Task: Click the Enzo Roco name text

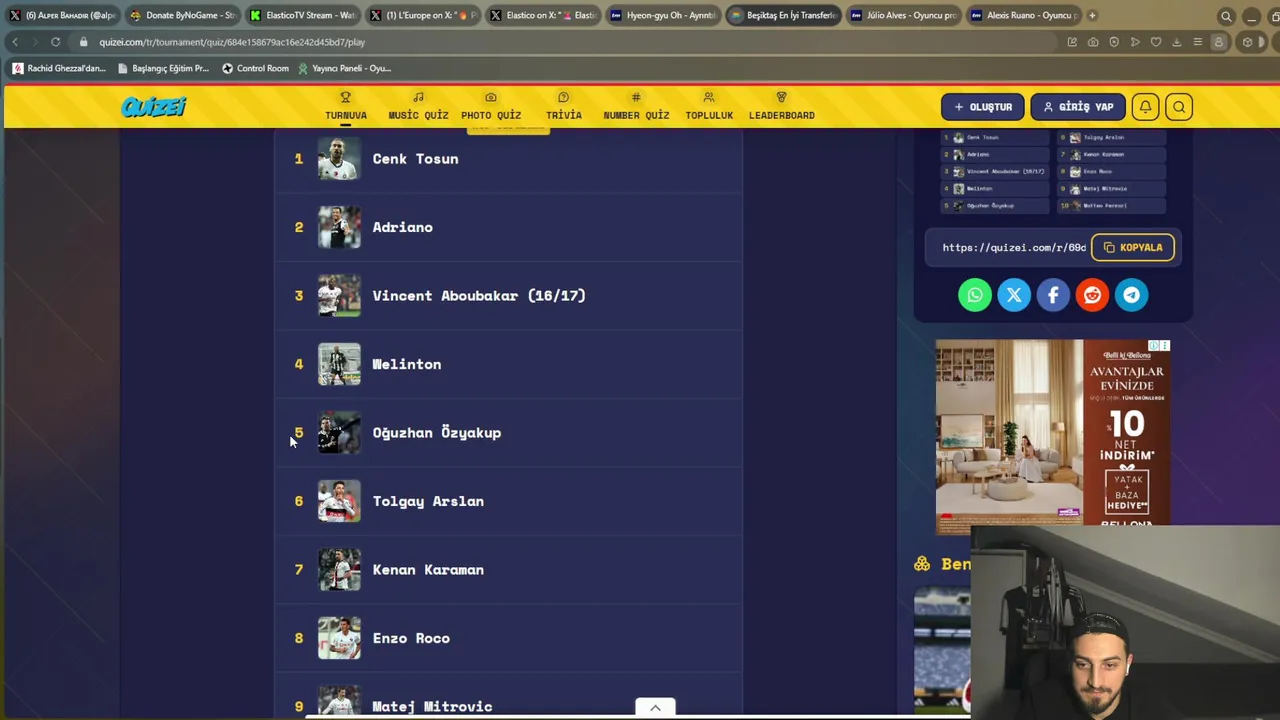Action: coord(411,638)
